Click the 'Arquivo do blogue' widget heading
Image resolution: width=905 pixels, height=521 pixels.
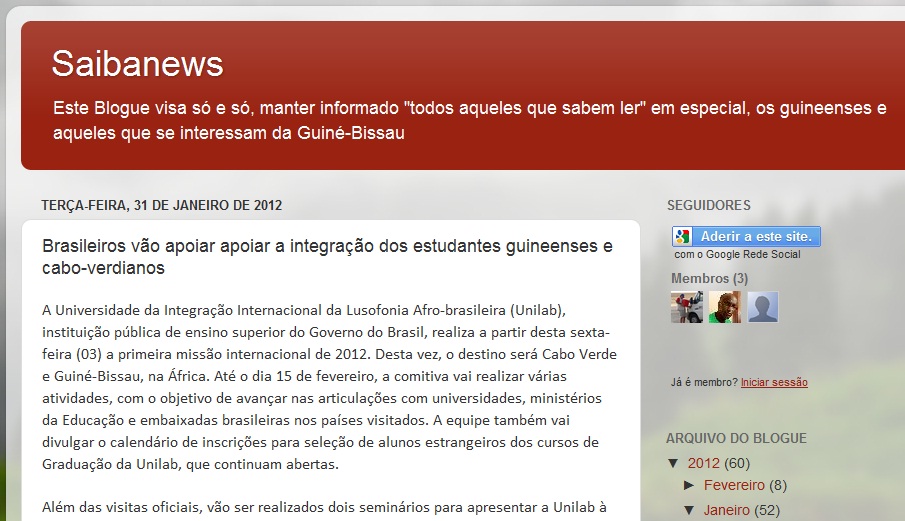[x=736, y=438]
